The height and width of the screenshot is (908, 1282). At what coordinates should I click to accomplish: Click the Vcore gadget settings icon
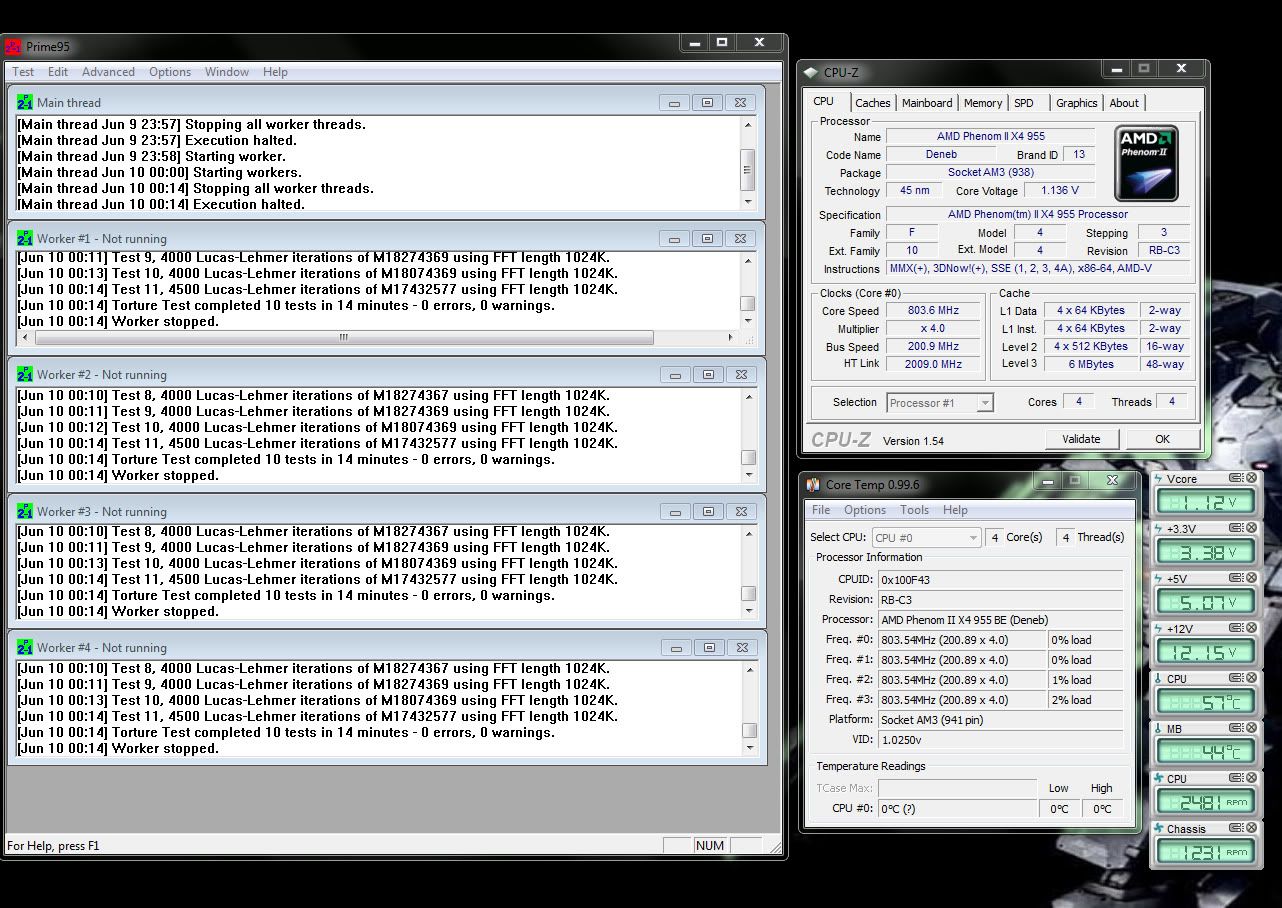click(1236, 478)
